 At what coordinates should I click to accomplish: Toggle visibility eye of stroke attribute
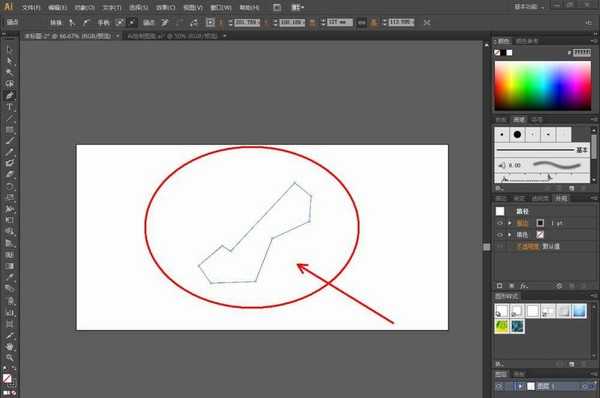point(500,223)
